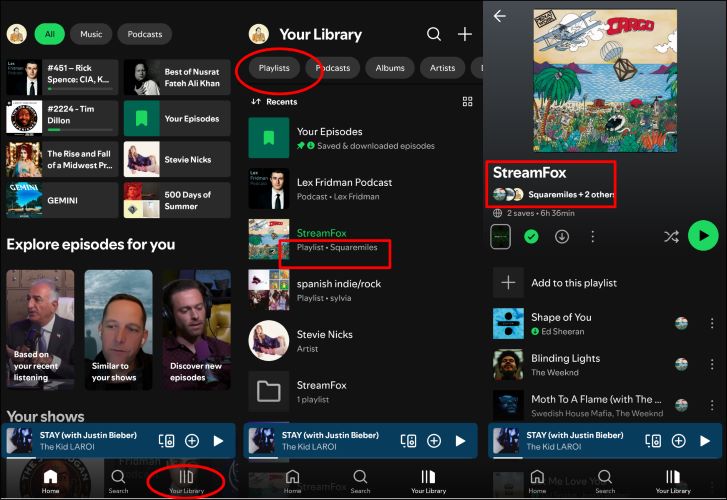
Task: Open Based on your recent listening card
Action: (x=40, y=330)
